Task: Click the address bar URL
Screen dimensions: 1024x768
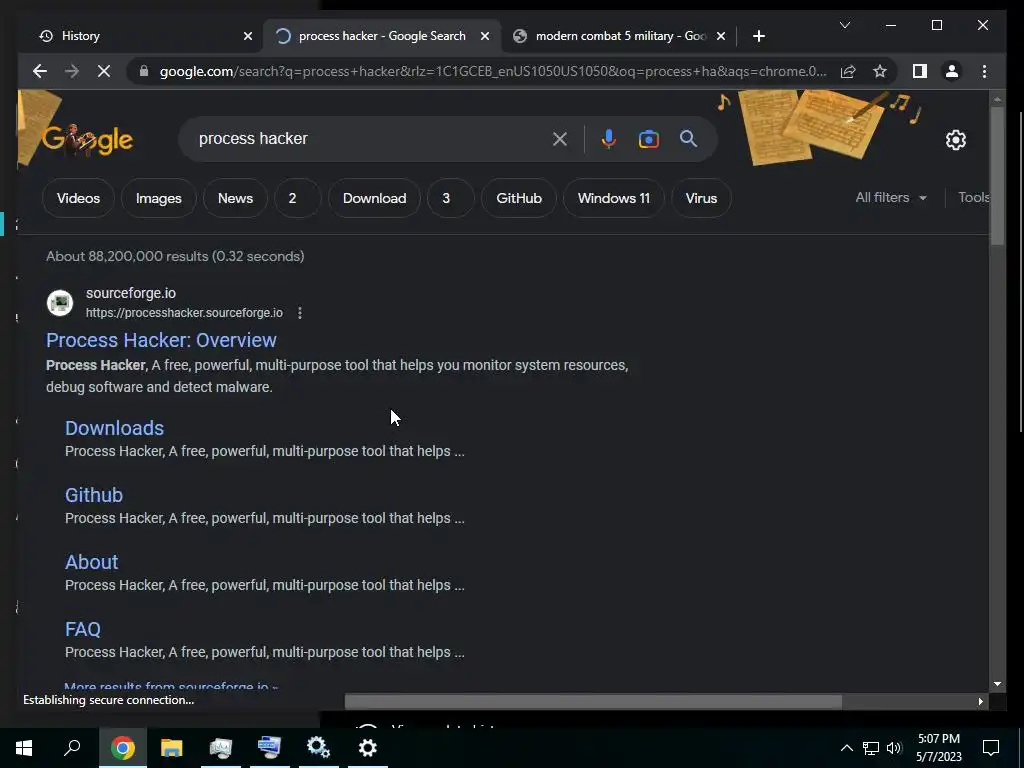Action: [493, 71]
